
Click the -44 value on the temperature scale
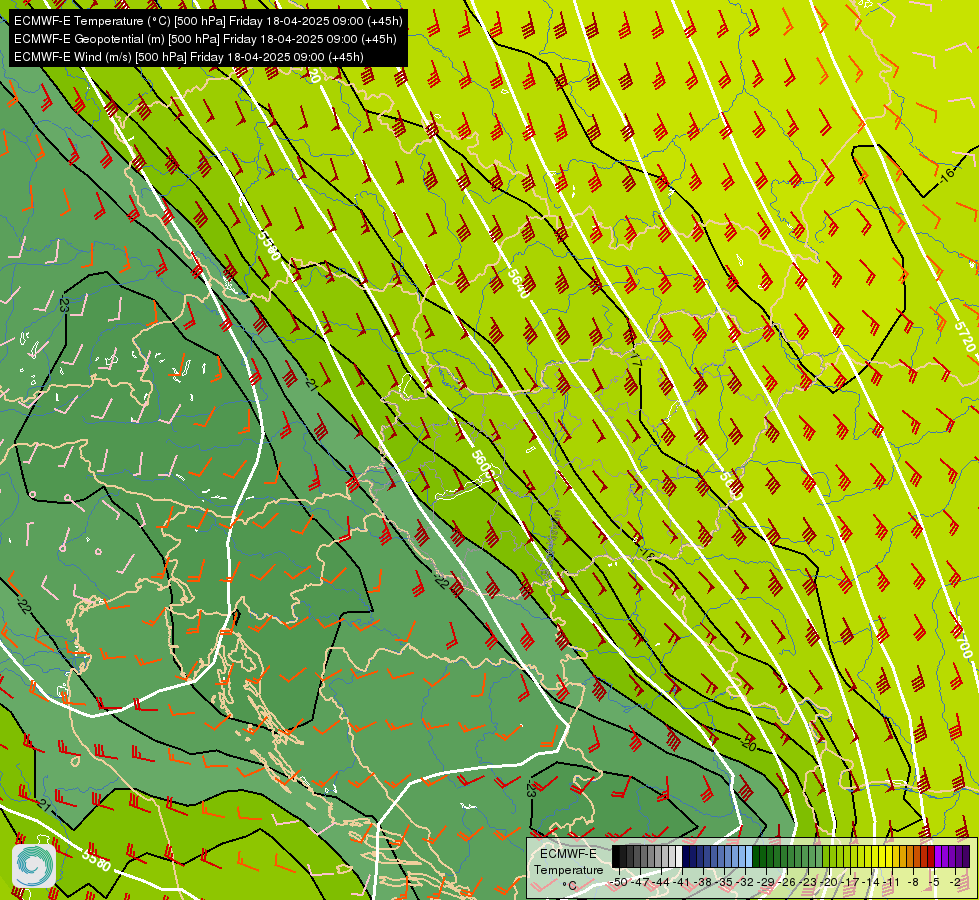pyautogui.click(x=661, y=882)
